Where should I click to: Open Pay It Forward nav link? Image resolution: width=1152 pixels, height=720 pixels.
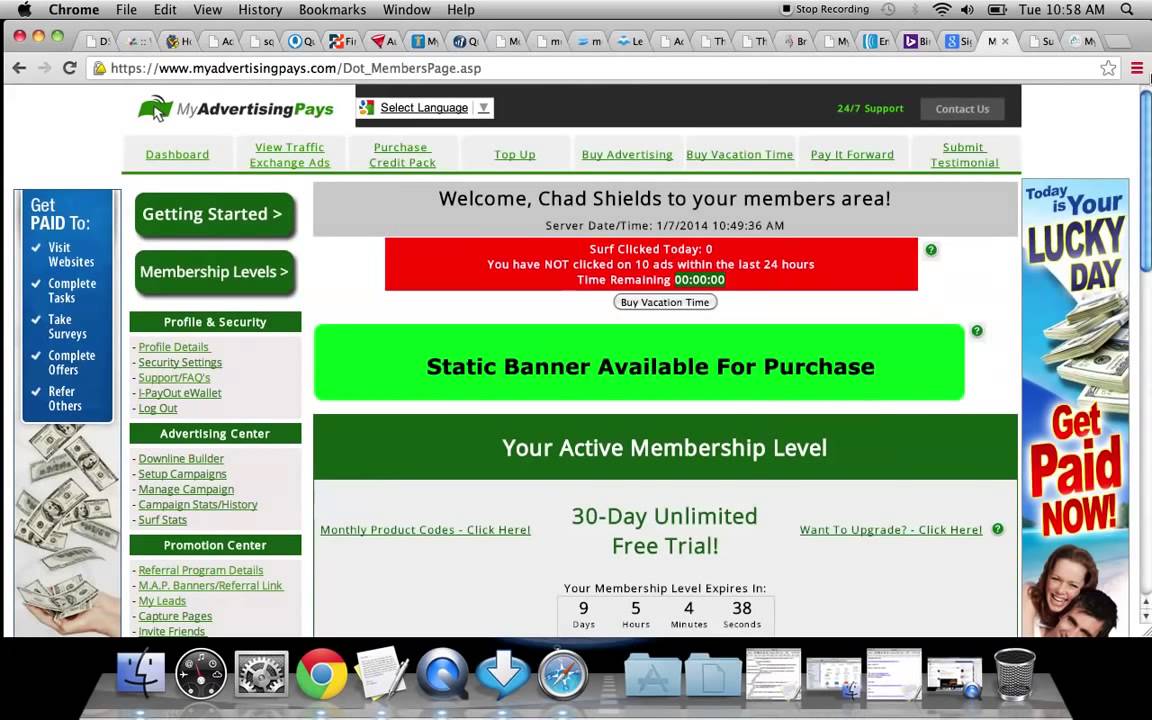click(x=852, y=154)
